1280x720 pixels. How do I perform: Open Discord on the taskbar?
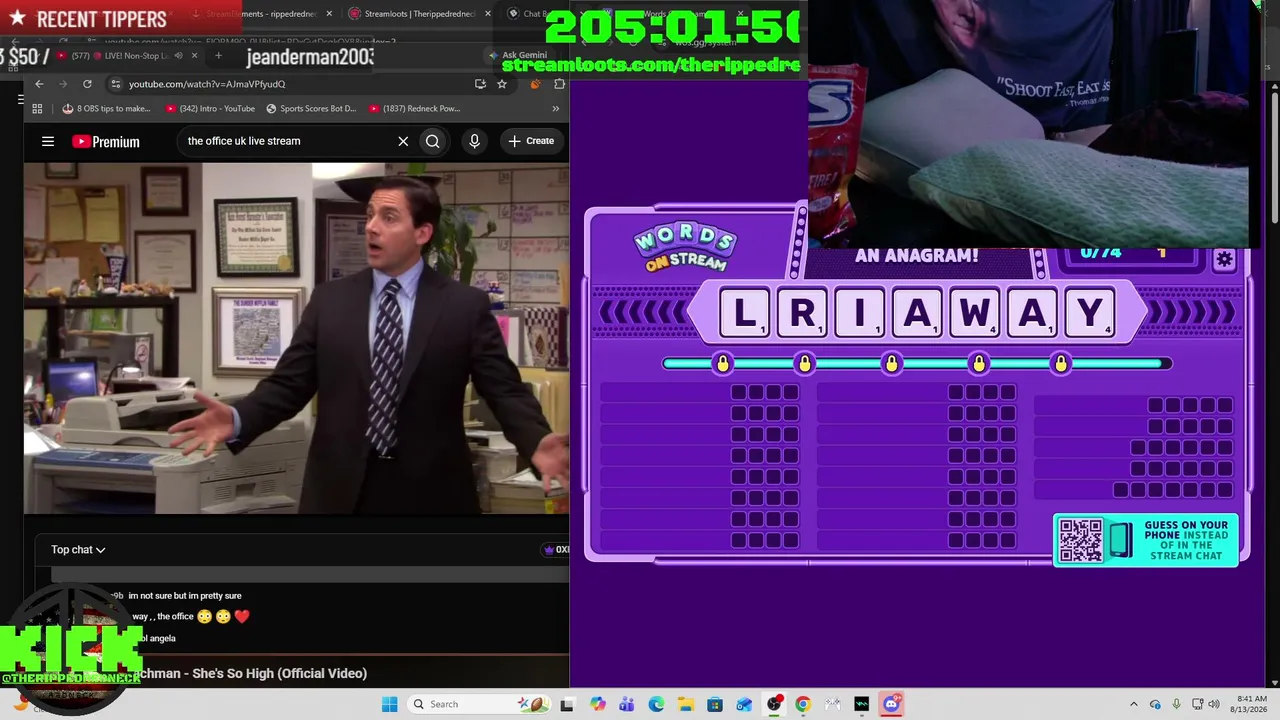click(891, 704)
